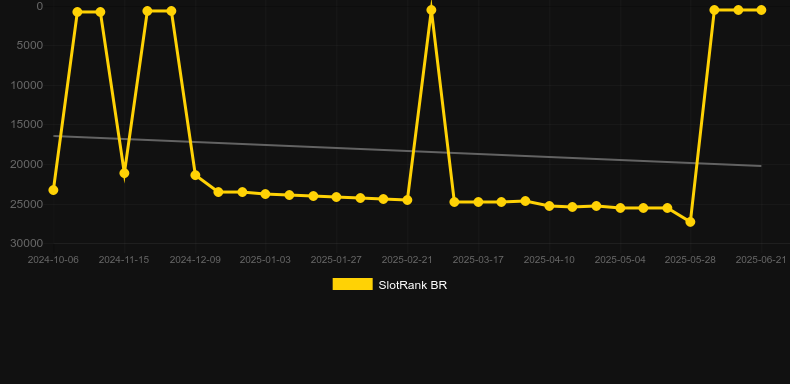The image size is (790, 384).
Task: Click the y-axis value 10000
Action: point(27,85)
